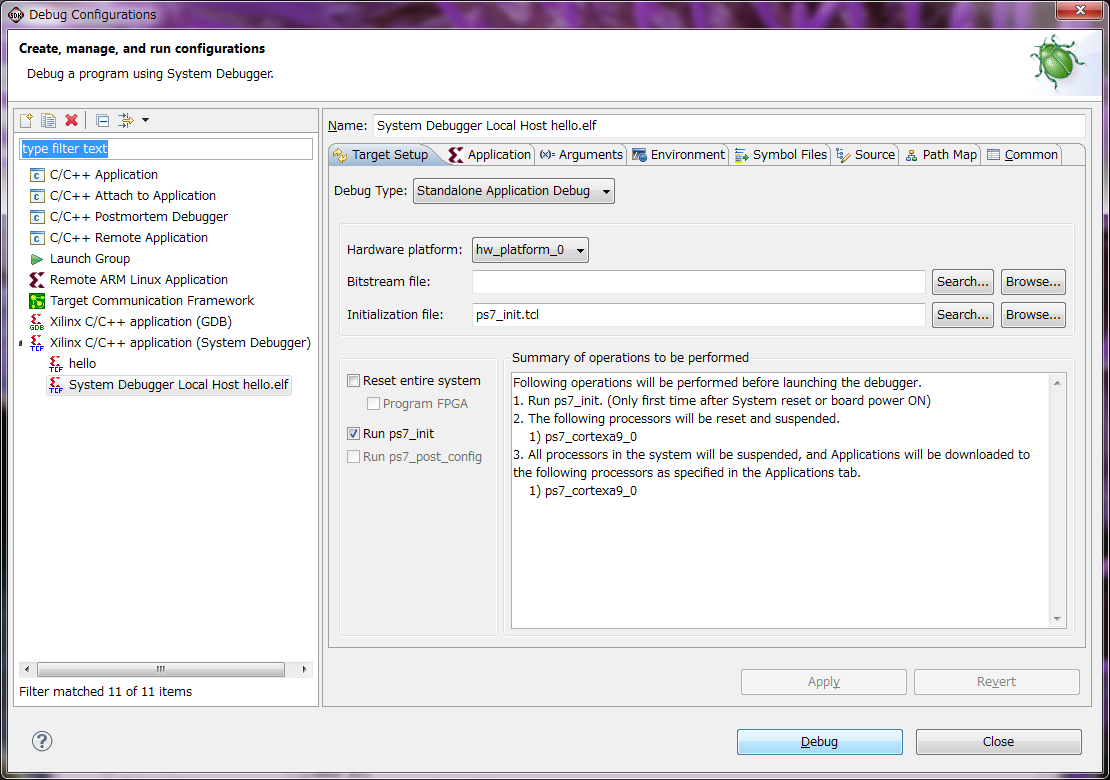
Task: Open help via the question mark icon
Action: 42,741
